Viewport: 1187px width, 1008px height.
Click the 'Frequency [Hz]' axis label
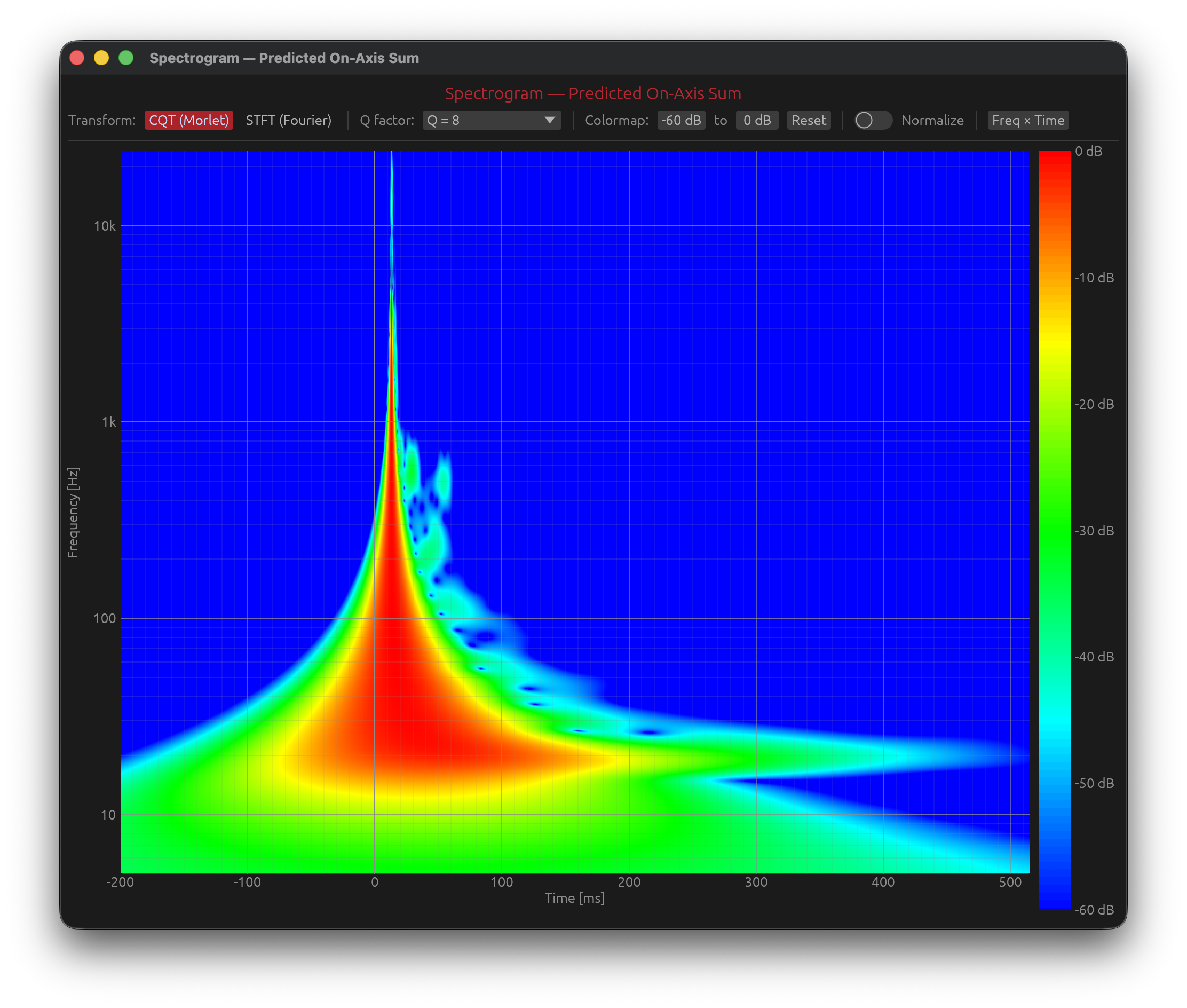point(73,512)
